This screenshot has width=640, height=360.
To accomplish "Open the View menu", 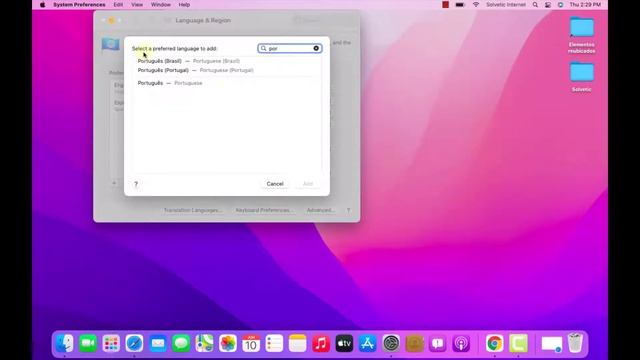I will (137, 4).
